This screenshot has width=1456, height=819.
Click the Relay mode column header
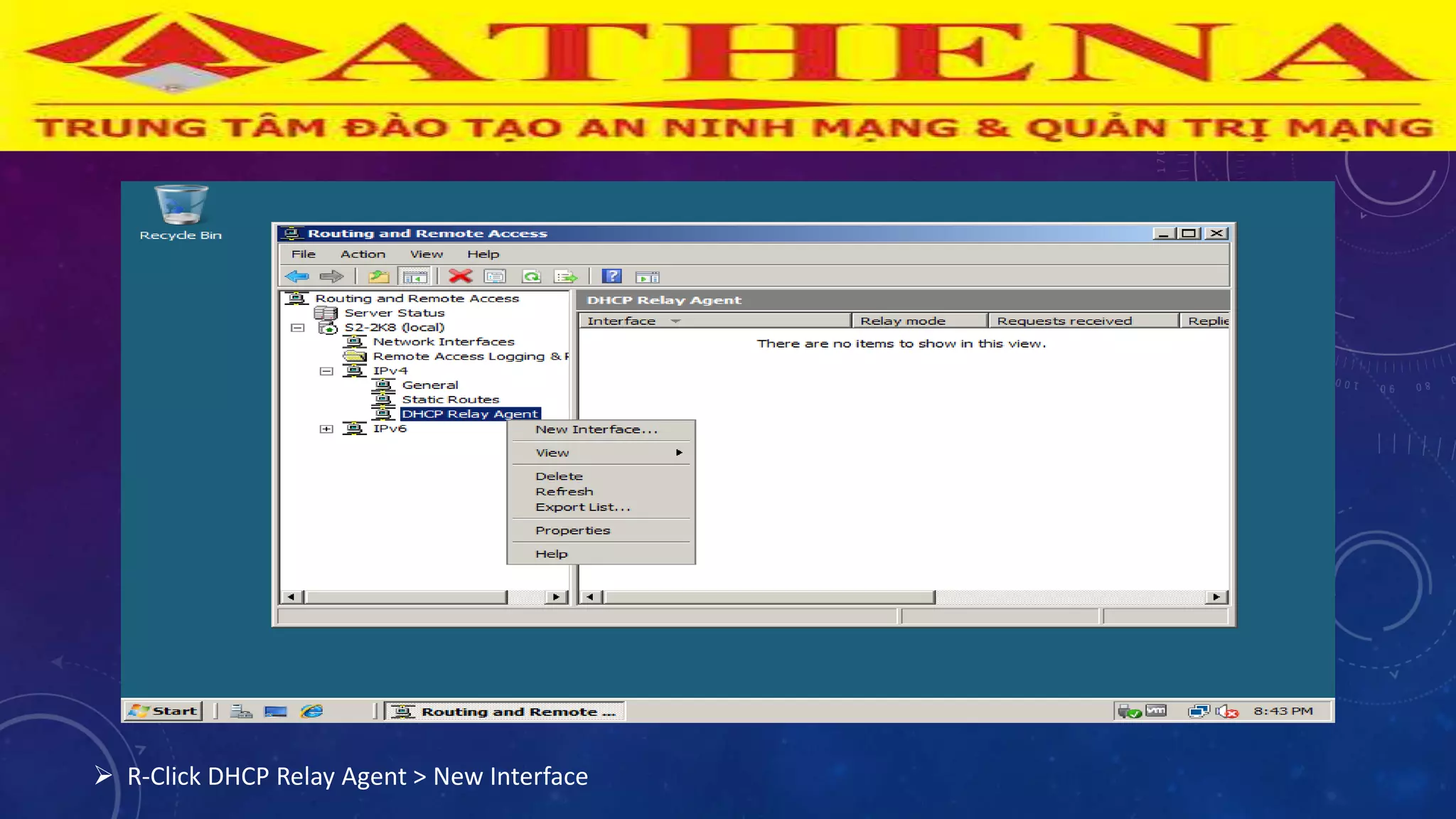pos(920,321)
